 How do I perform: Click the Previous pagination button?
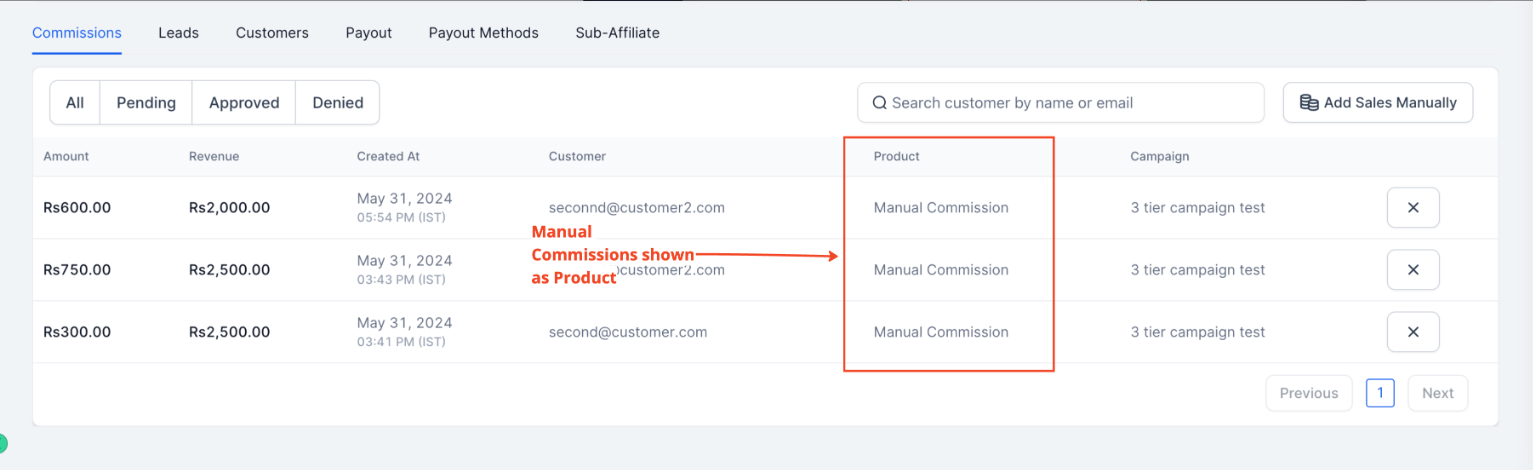(1308, 393)
